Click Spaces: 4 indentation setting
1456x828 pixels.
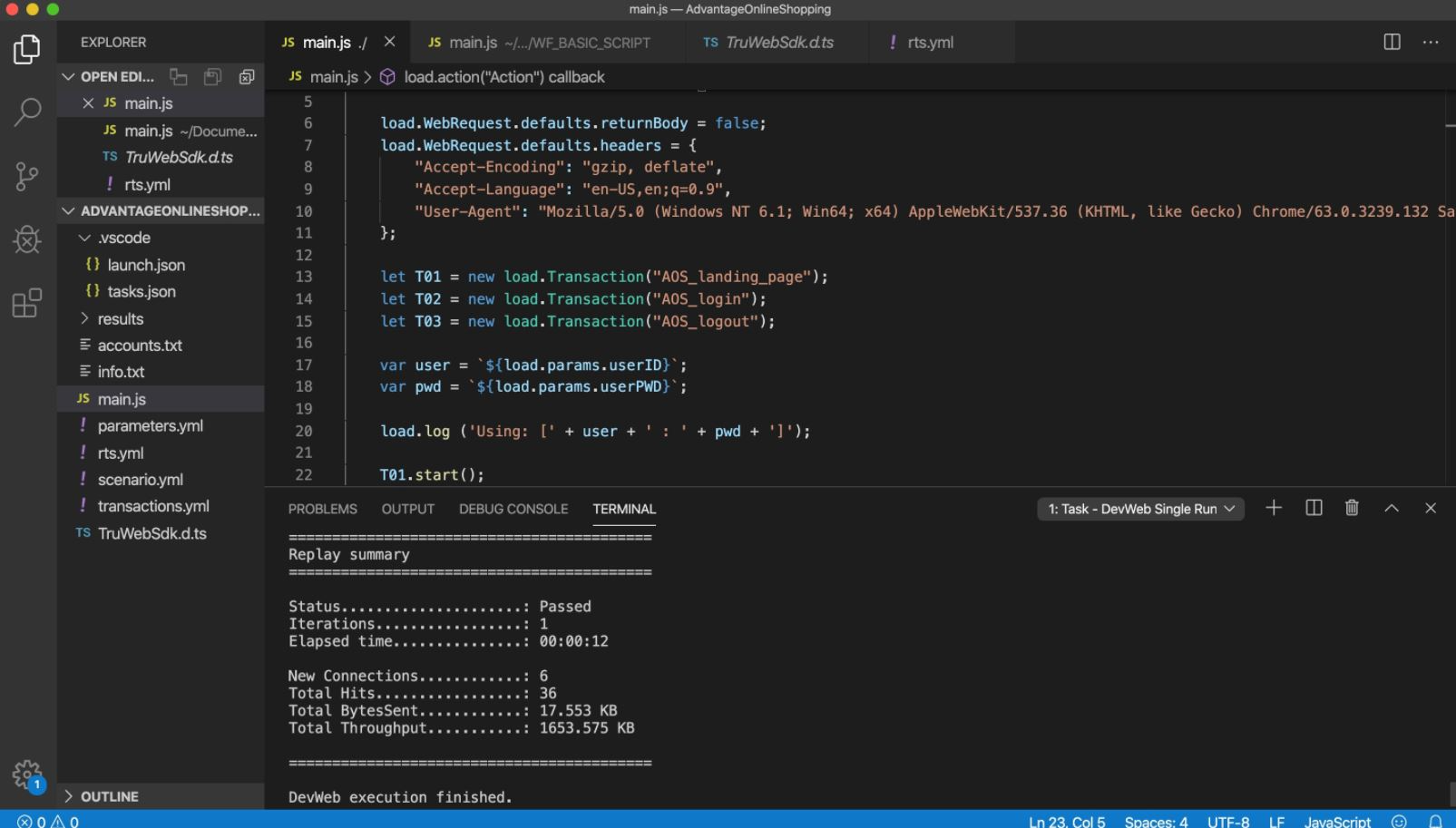coord(1156,821)
